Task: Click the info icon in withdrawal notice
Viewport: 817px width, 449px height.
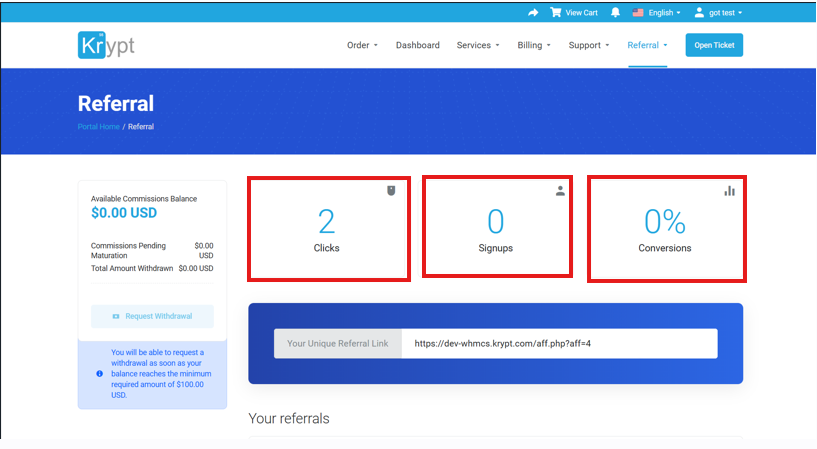Action: (x=99, y=373)
